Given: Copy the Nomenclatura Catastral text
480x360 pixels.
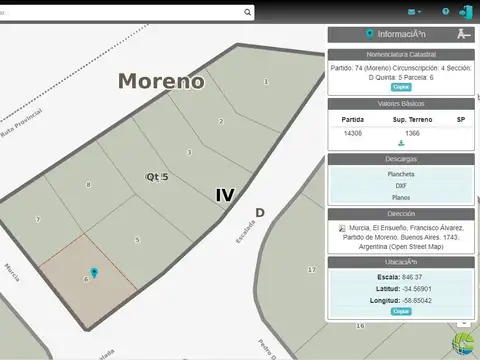Looking at the screenshot, I should click(401, 87).
